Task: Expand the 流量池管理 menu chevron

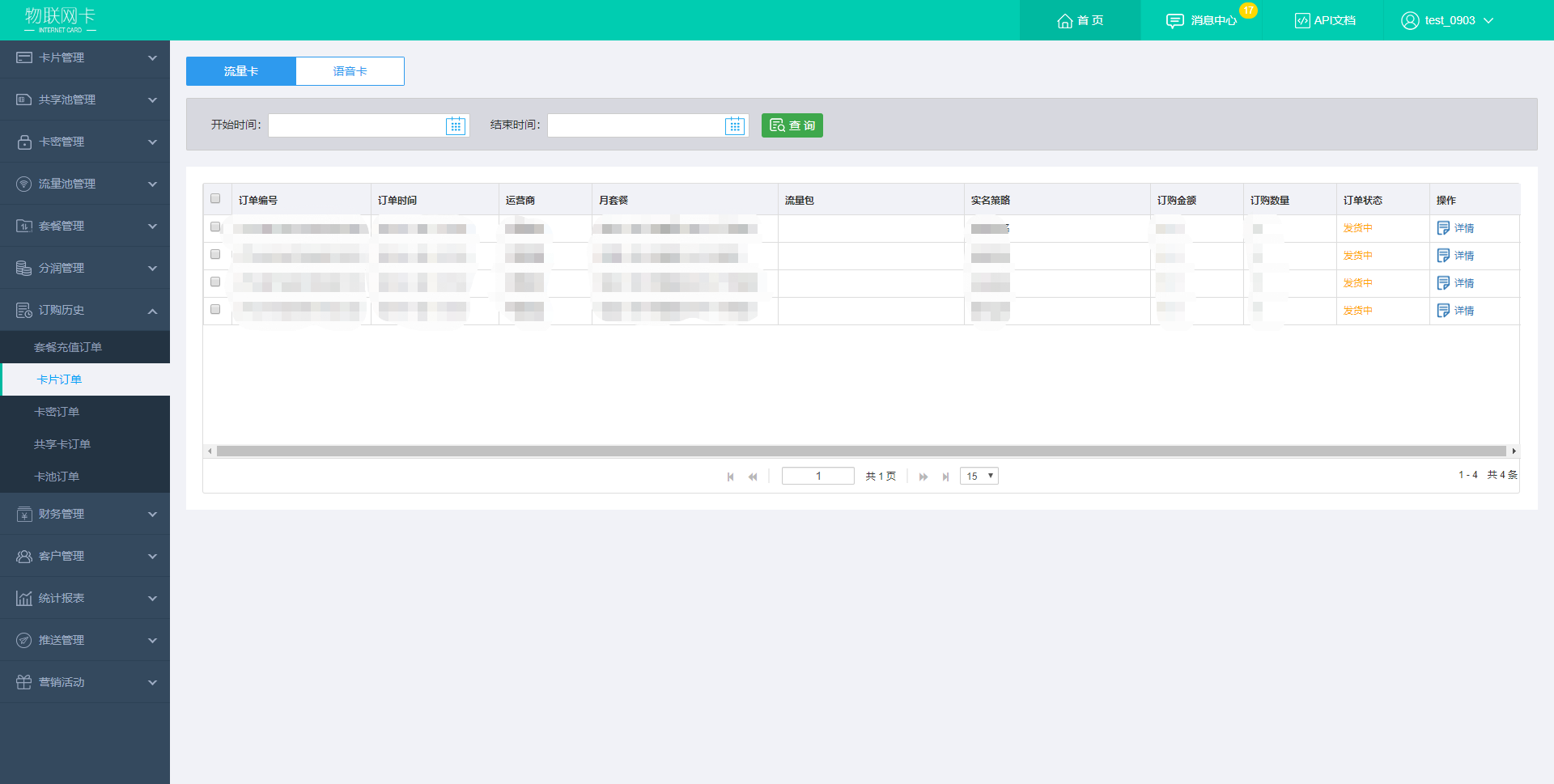Action: (152, 184)
